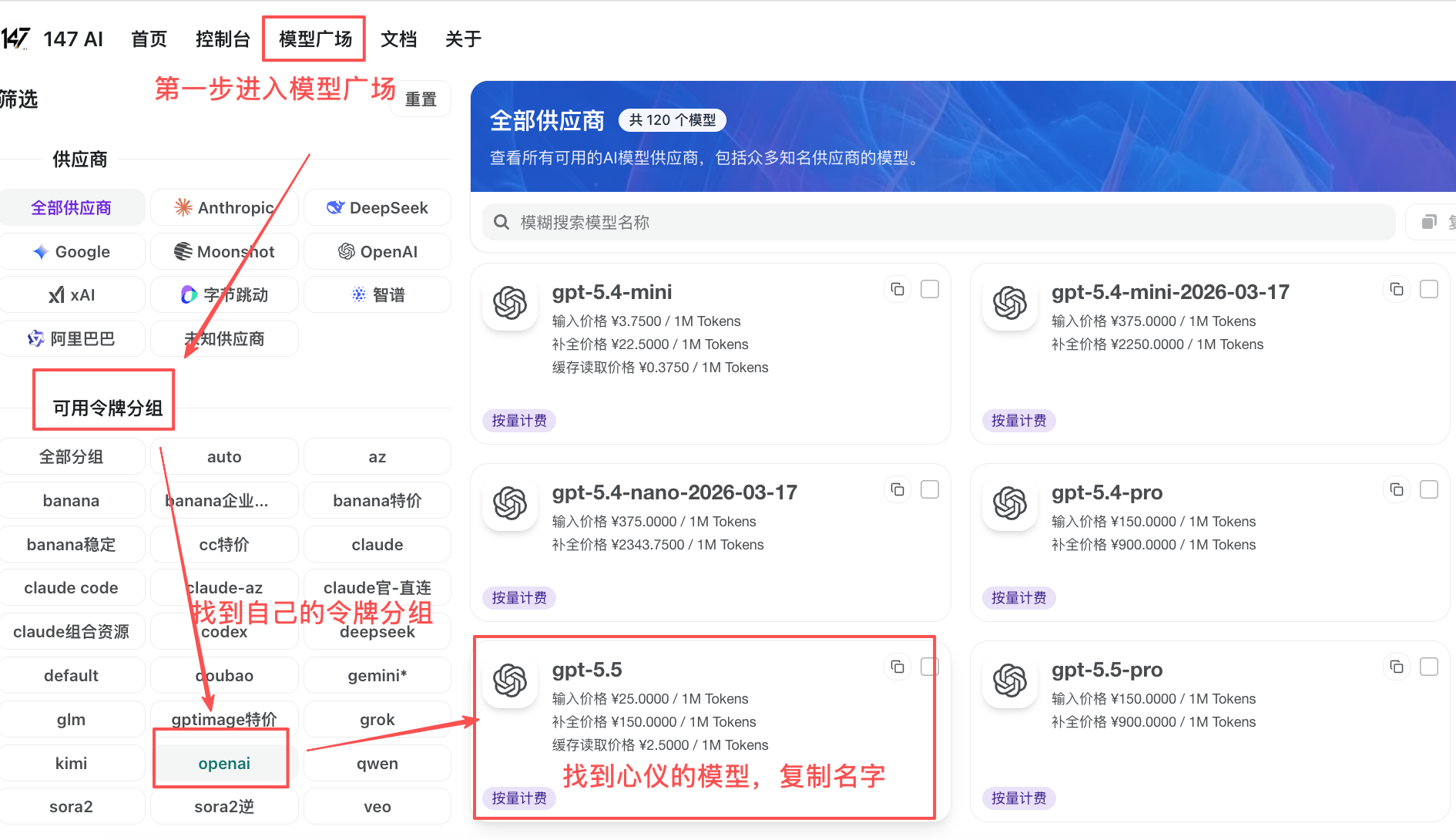The height and width of the screenshot is (840, 1456).
Task: Open the 文档 navigation item
Action: tap(399, 39)
